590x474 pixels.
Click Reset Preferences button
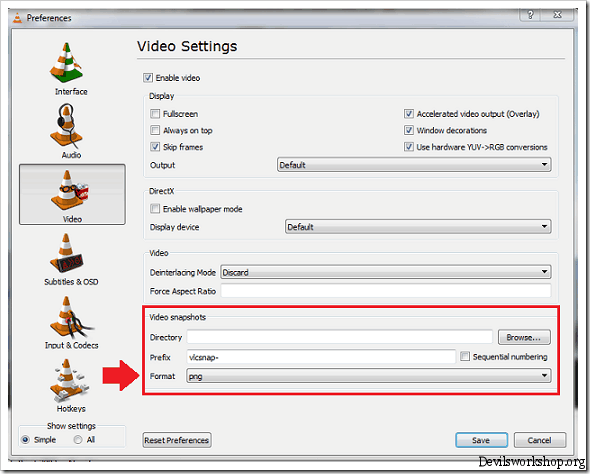pyautogui.click(x=177, y=440)
